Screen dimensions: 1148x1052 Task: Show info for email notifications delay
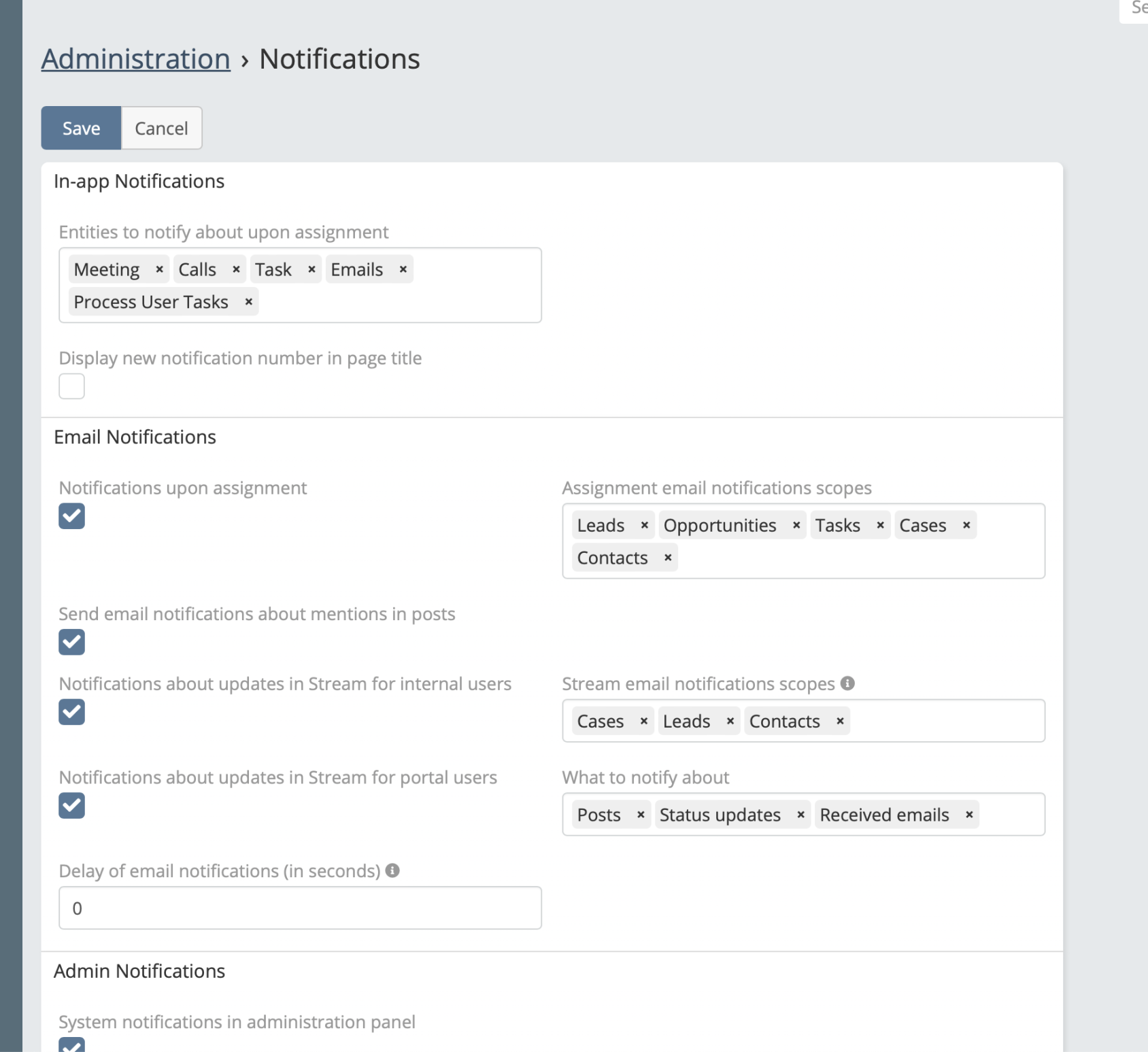point(392,870)
